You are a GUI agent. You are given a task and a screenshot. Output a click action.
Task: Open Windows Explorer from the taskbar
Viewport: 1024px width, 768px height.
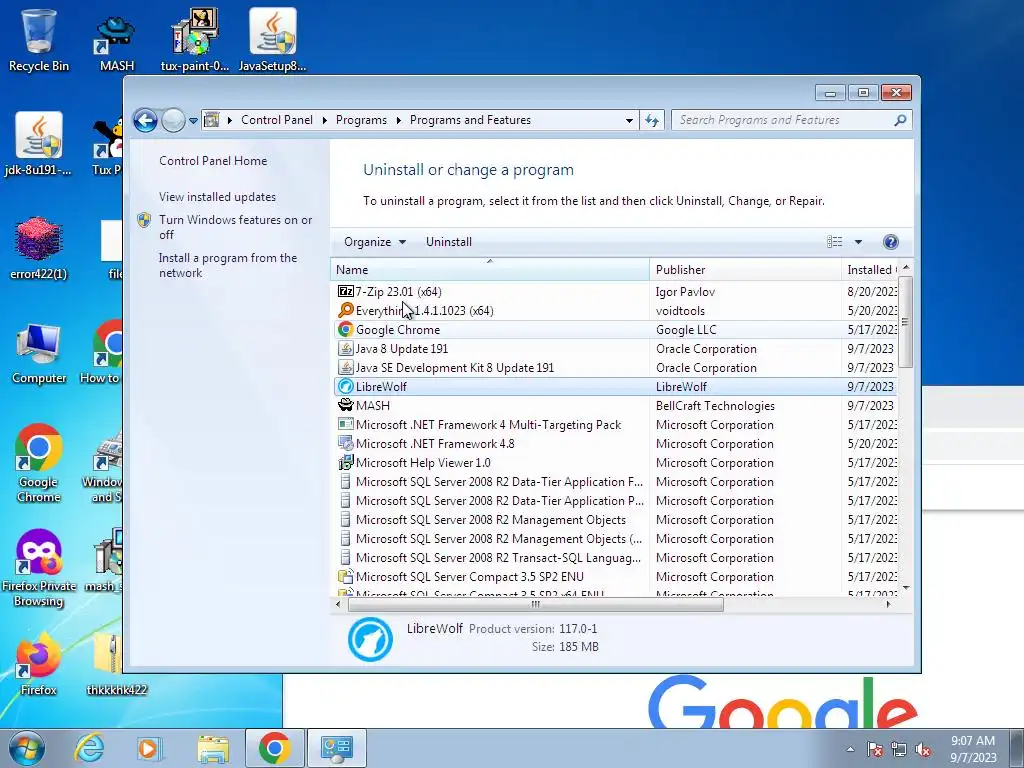(213, 748)
